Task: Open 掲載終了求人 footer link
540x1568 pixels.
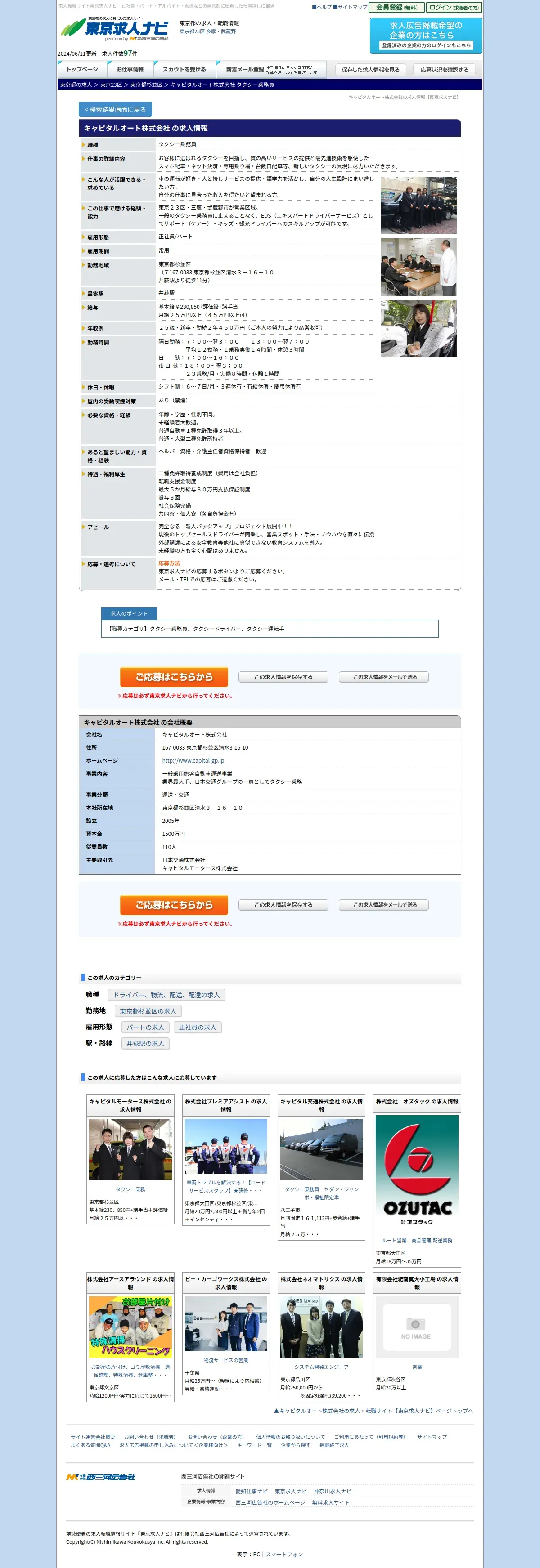Action: pyautogui.click(x=334, y=1446)
